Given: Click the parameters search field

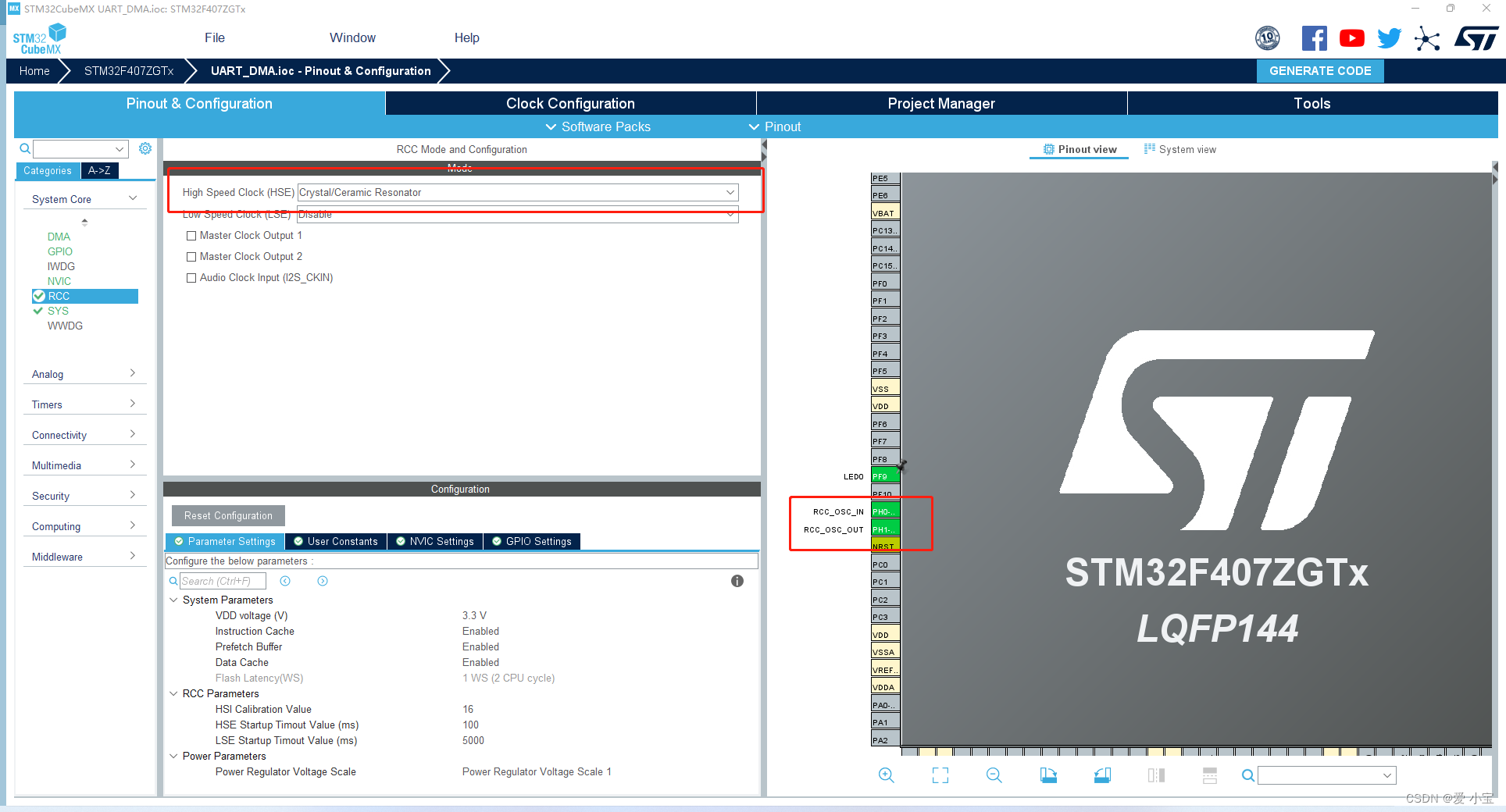Looking at the screenshot, I should (x=223, y=581).
